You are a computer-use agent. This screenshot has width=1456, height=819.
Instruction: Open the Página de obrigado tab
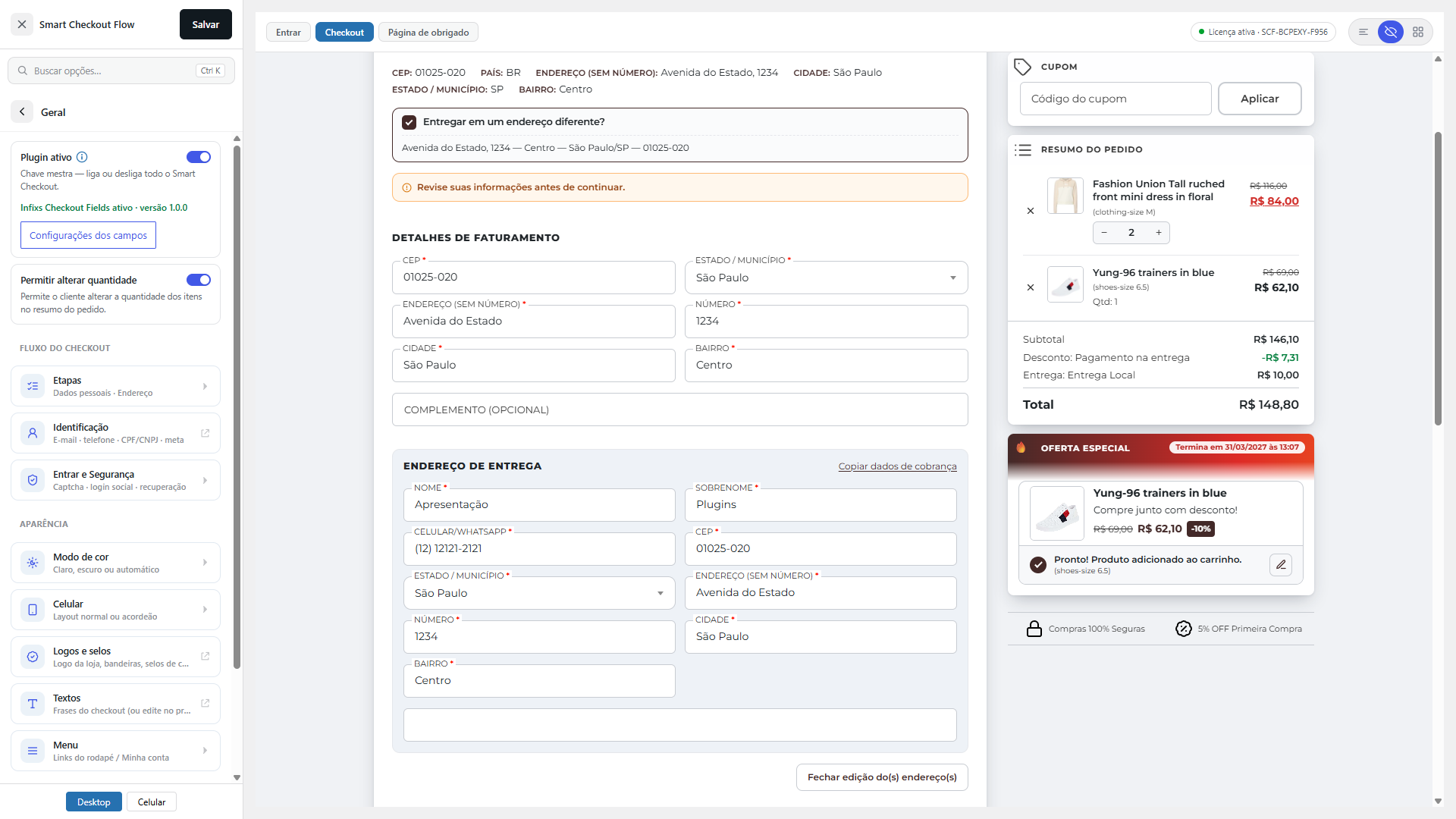click(428, 32)
